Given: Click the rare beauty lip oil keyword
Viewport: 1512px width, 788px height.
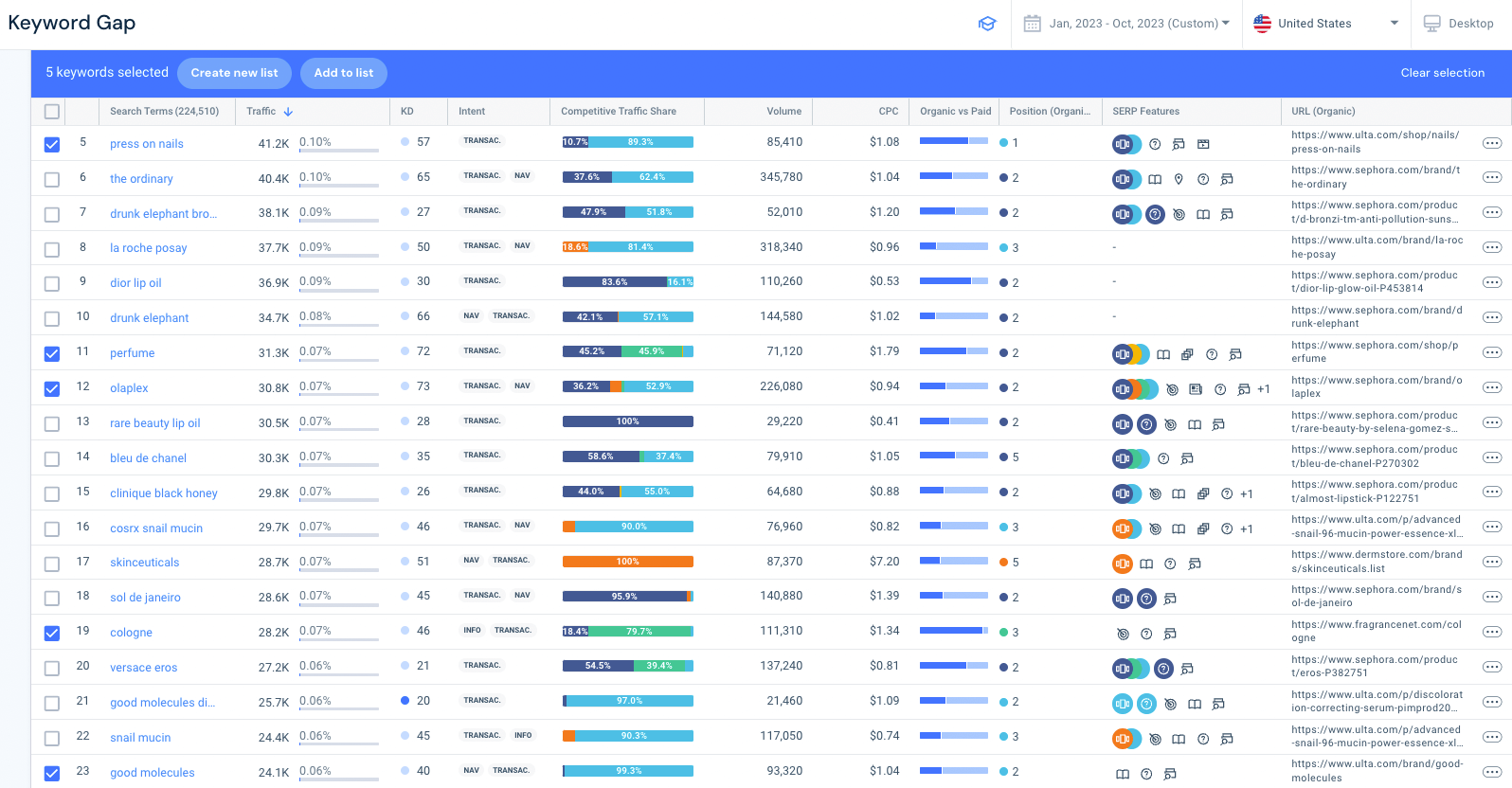Looking at the screenshot, I should pyautogui.click(x=154, y=423).
